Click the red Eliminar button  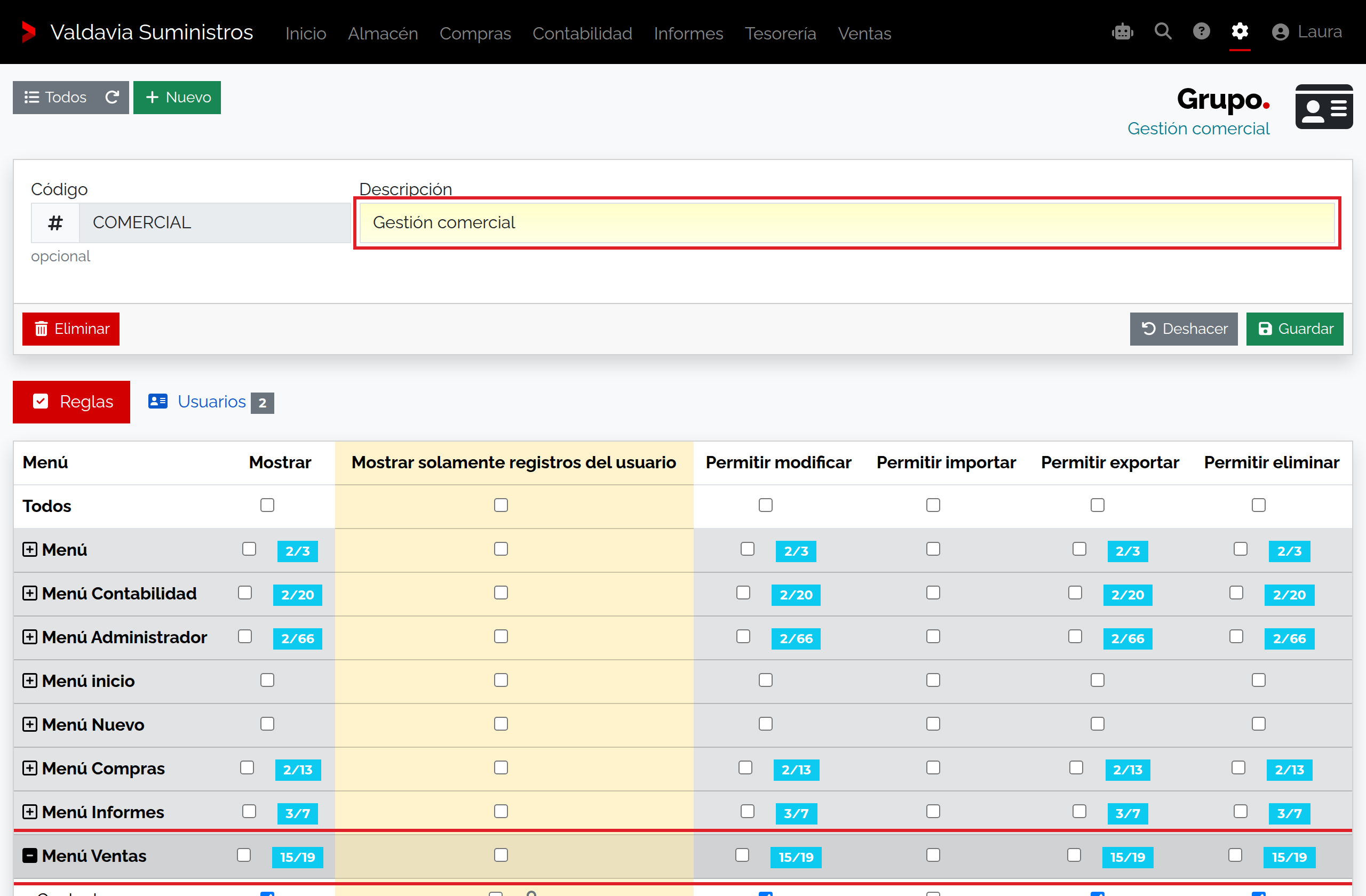pyautogui.click(x=70, y=329)
